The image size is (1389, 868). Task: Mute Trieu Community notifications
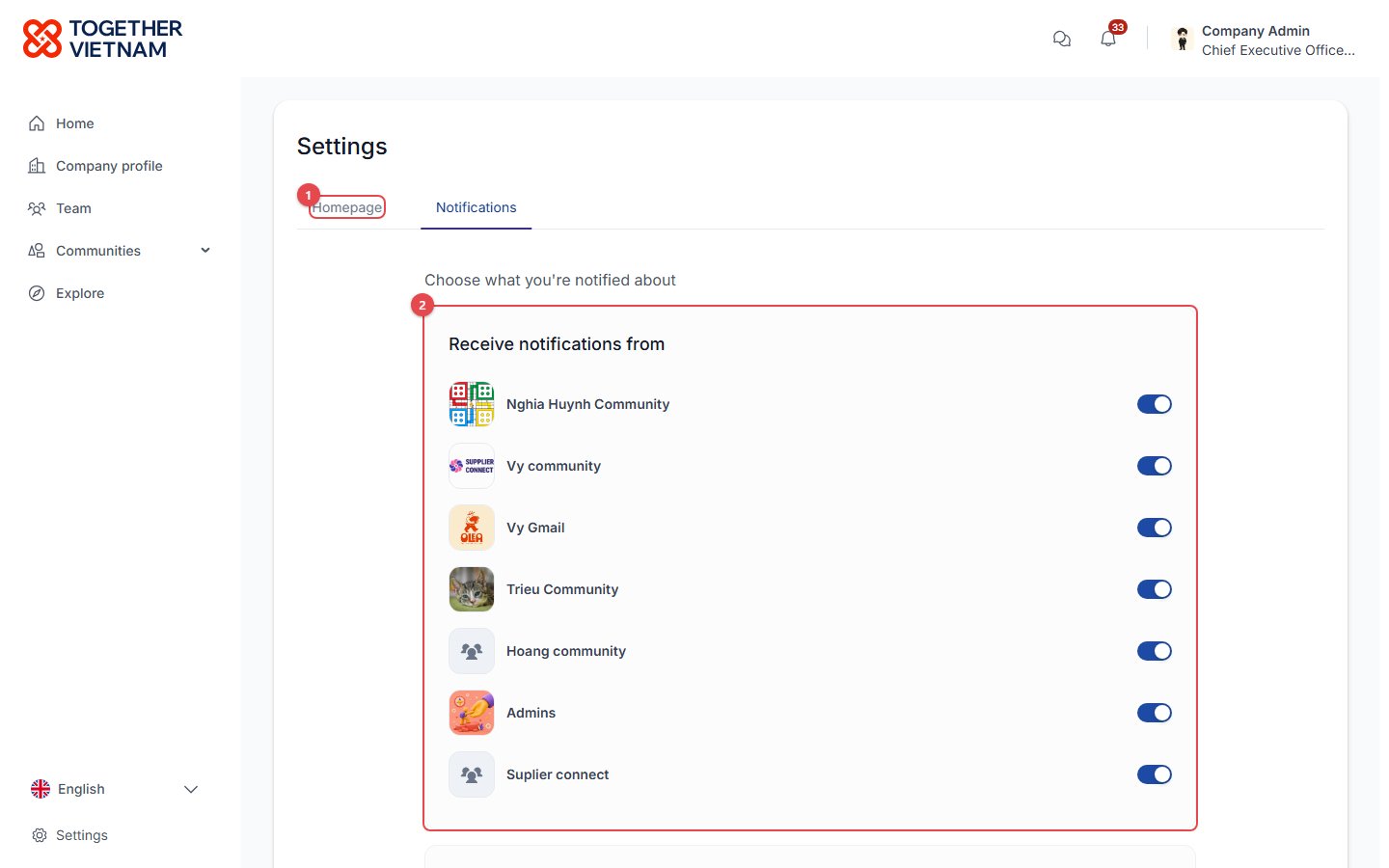[1155, 589]
